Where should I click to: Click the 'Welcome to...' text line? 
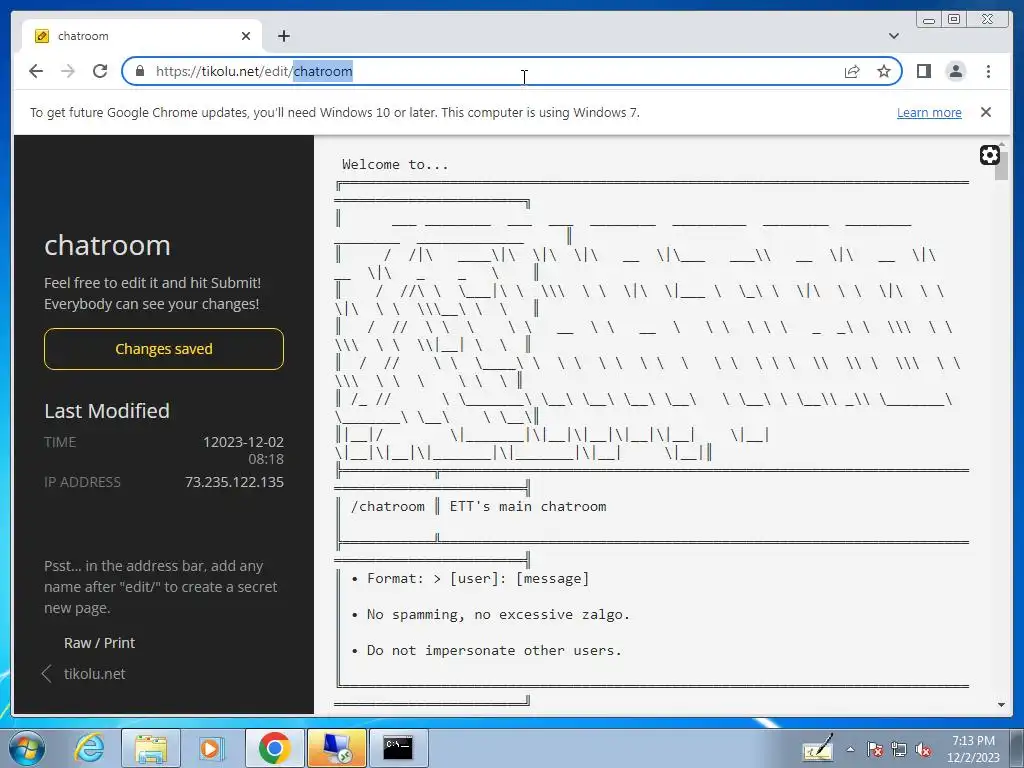[x=395, y=165]
